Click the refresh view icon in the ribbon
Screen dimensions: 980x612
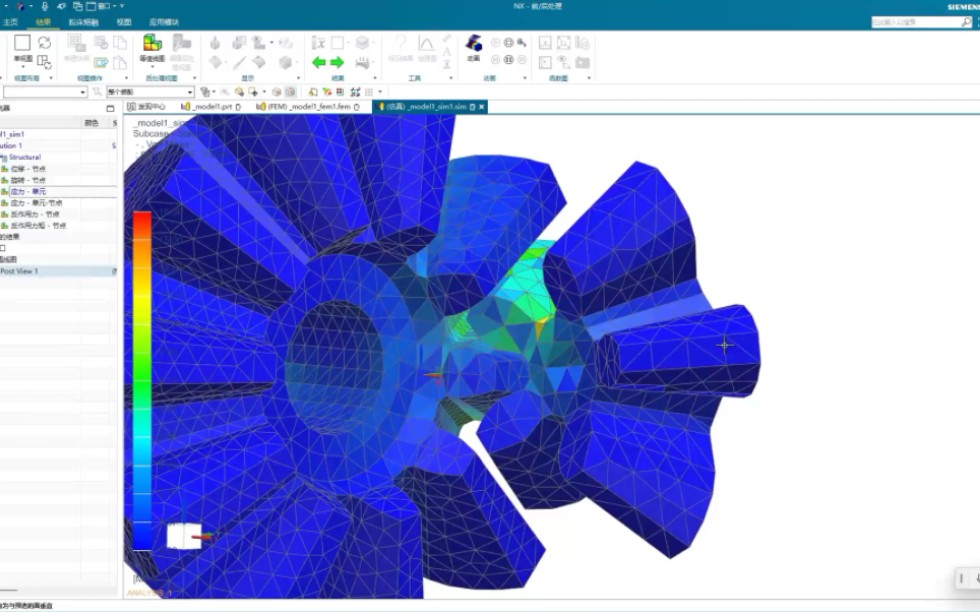click(x=43, y=41)
